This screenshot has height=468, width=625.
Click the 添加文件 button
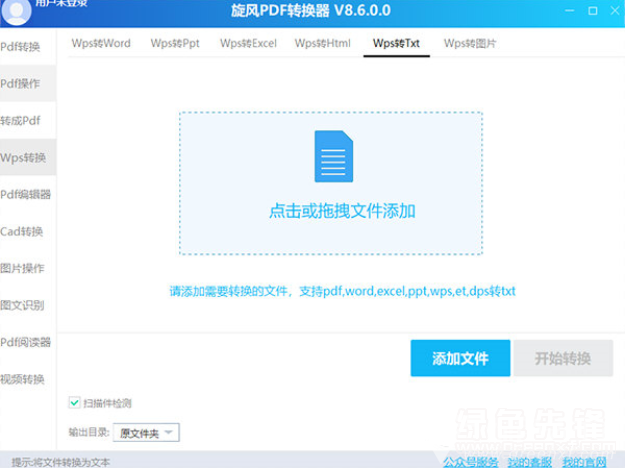460,358
